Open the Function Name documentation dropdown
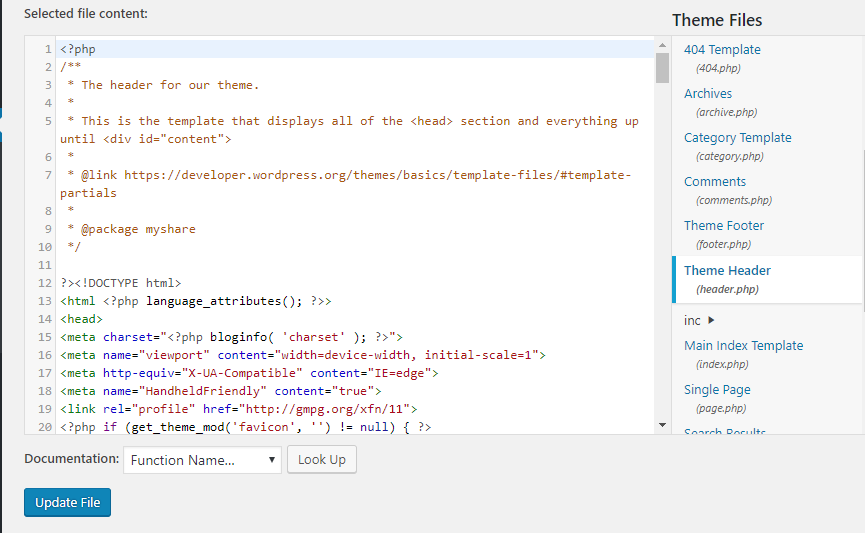Image resolution: width=865 pixels, height=533 pixels. point(203,460)
